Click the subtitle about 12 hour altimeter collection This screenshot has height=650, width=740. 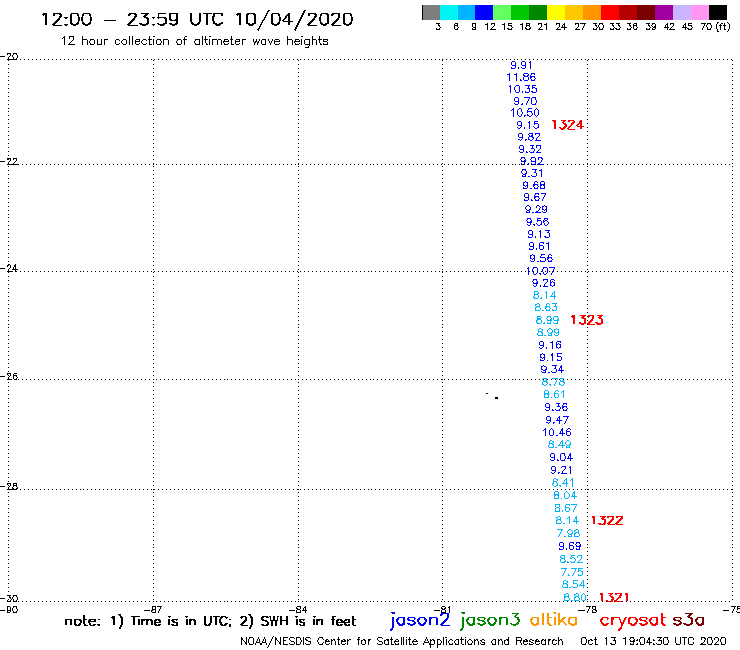194,41
